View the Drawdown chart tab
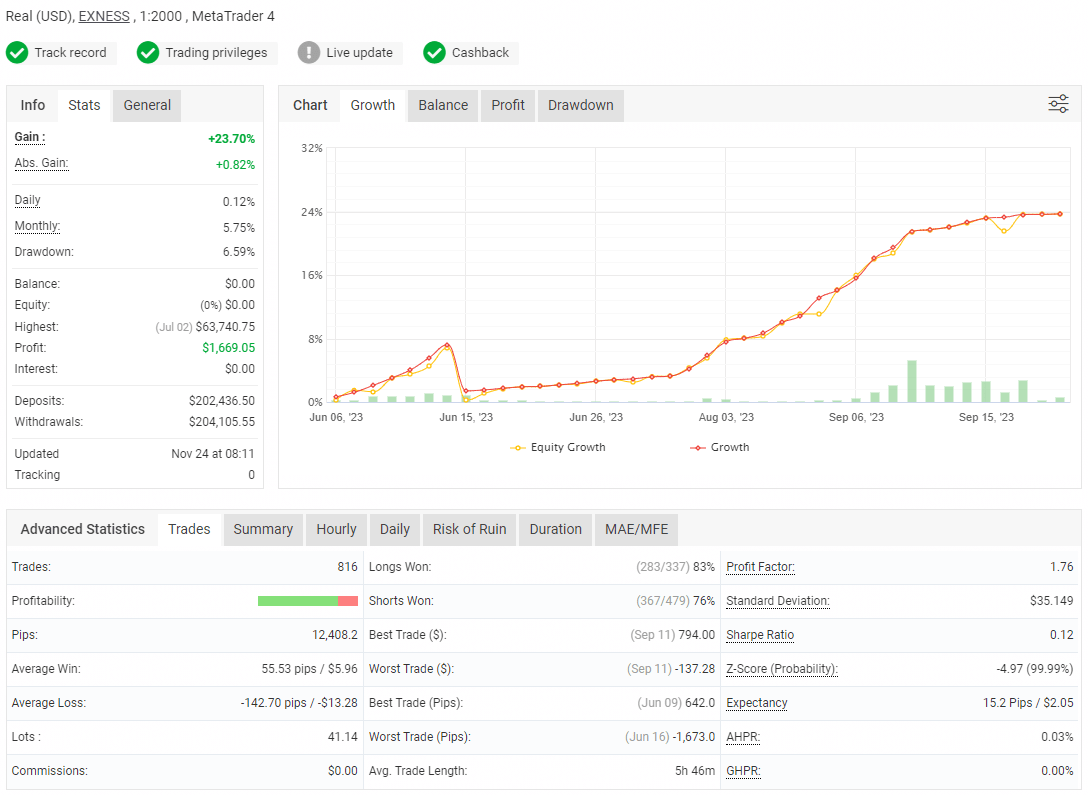 tap(580, 105)
